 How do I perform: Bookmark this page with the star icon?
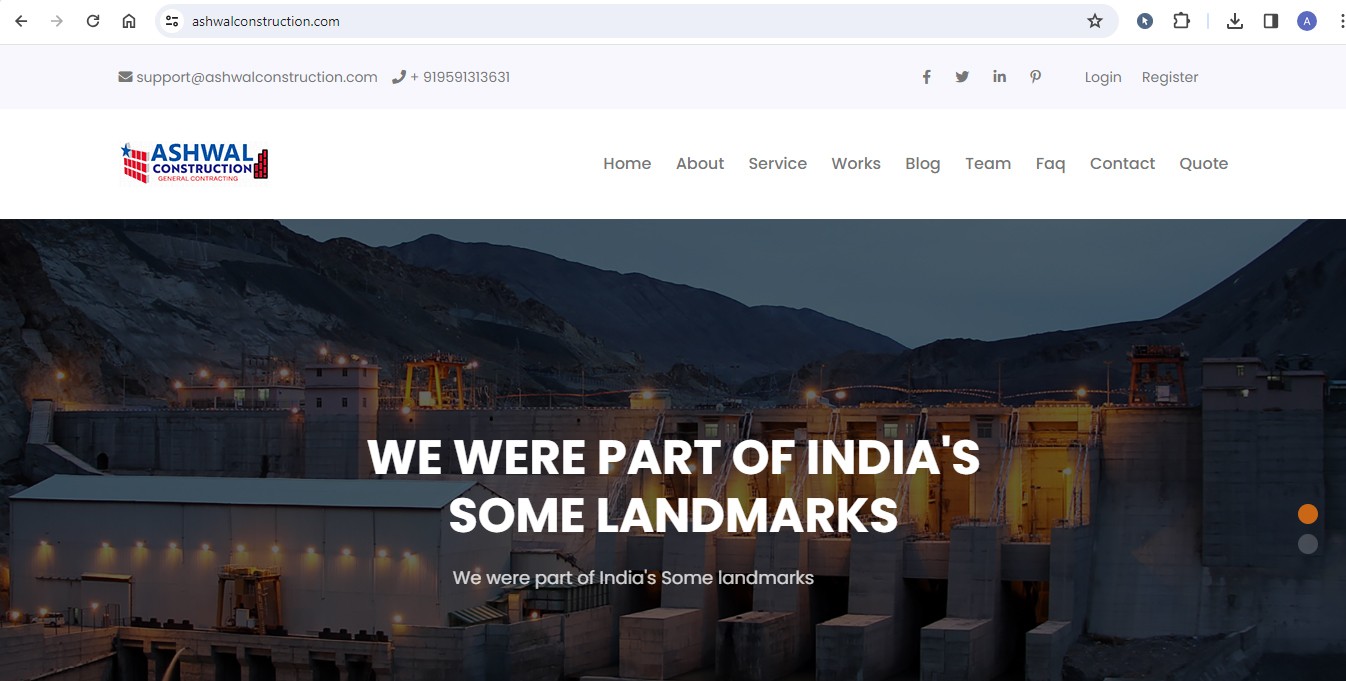point(1095,21)
